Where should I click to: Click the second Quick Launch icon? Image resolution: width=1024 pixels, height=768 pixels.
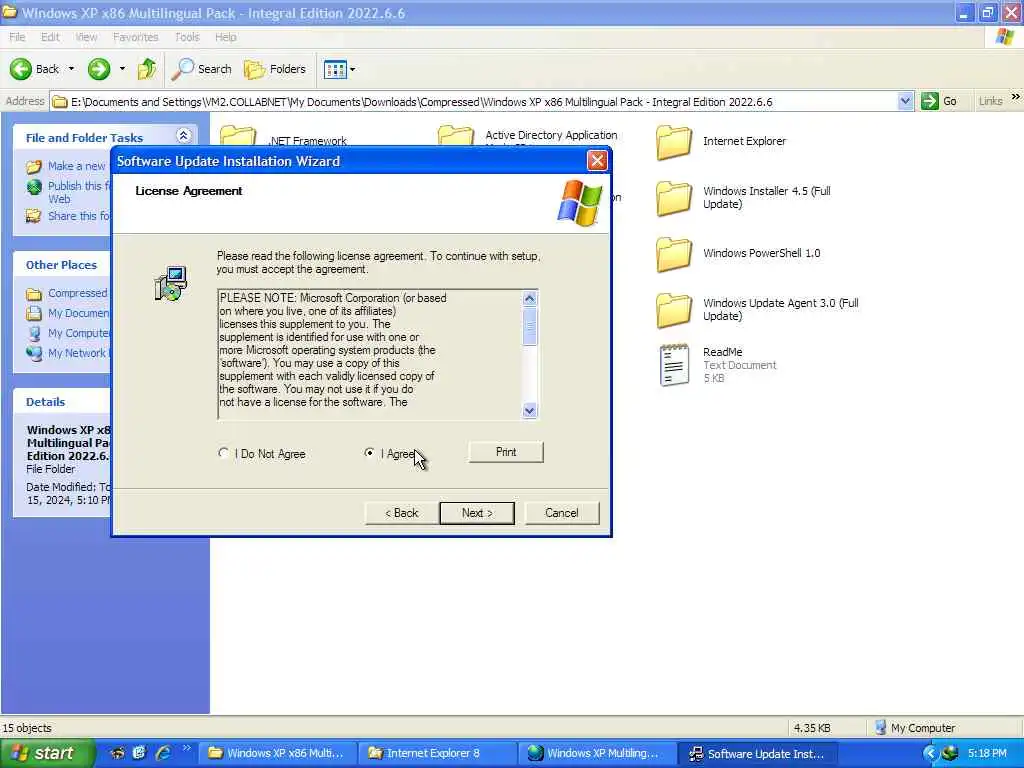click(139, 754)
